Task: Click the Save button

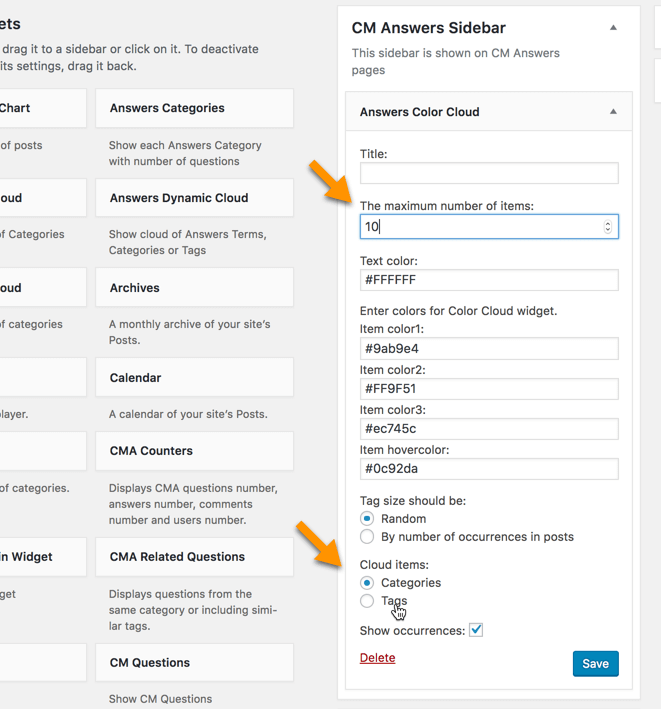Action: (x=595, y=664)
